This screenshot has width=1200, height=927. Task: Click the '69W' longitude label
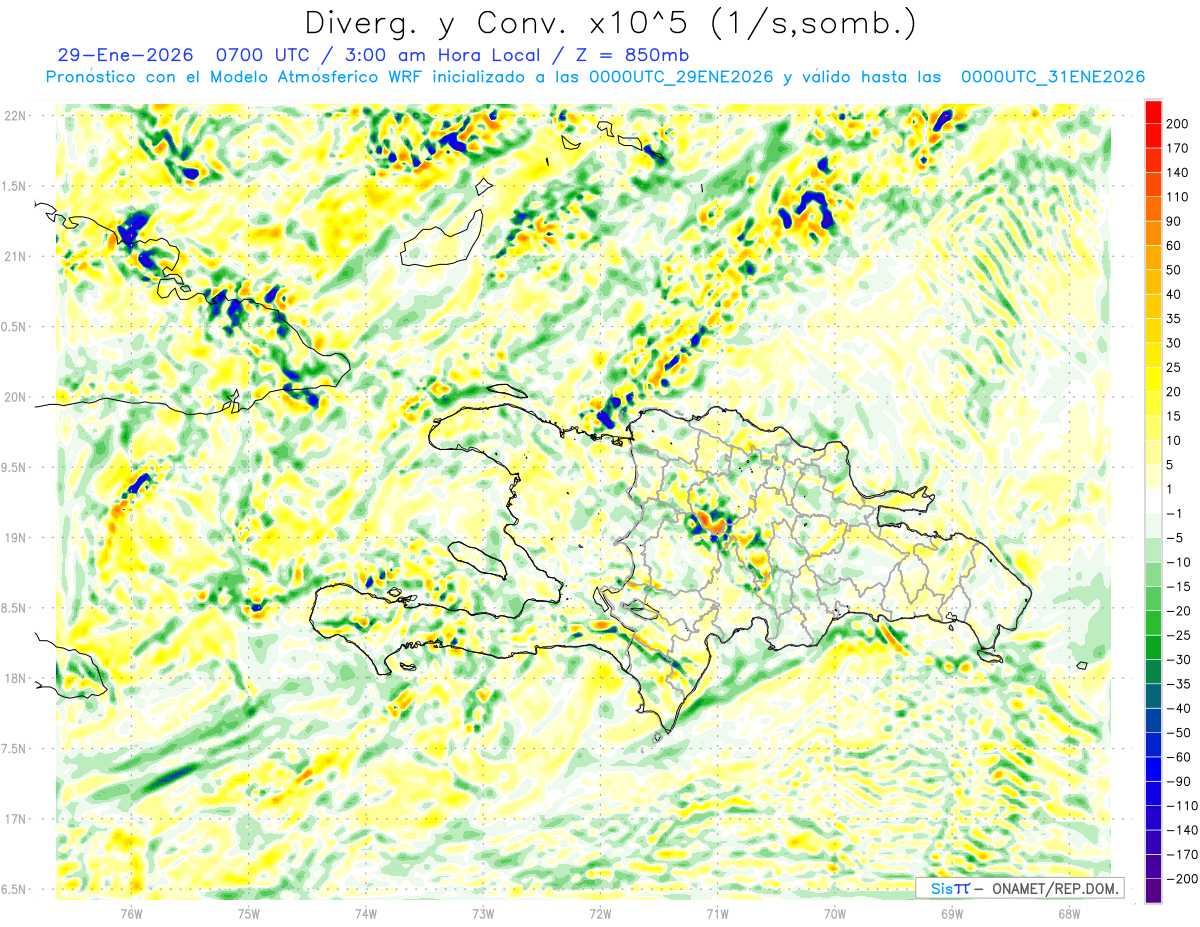(x=952, y=913)
